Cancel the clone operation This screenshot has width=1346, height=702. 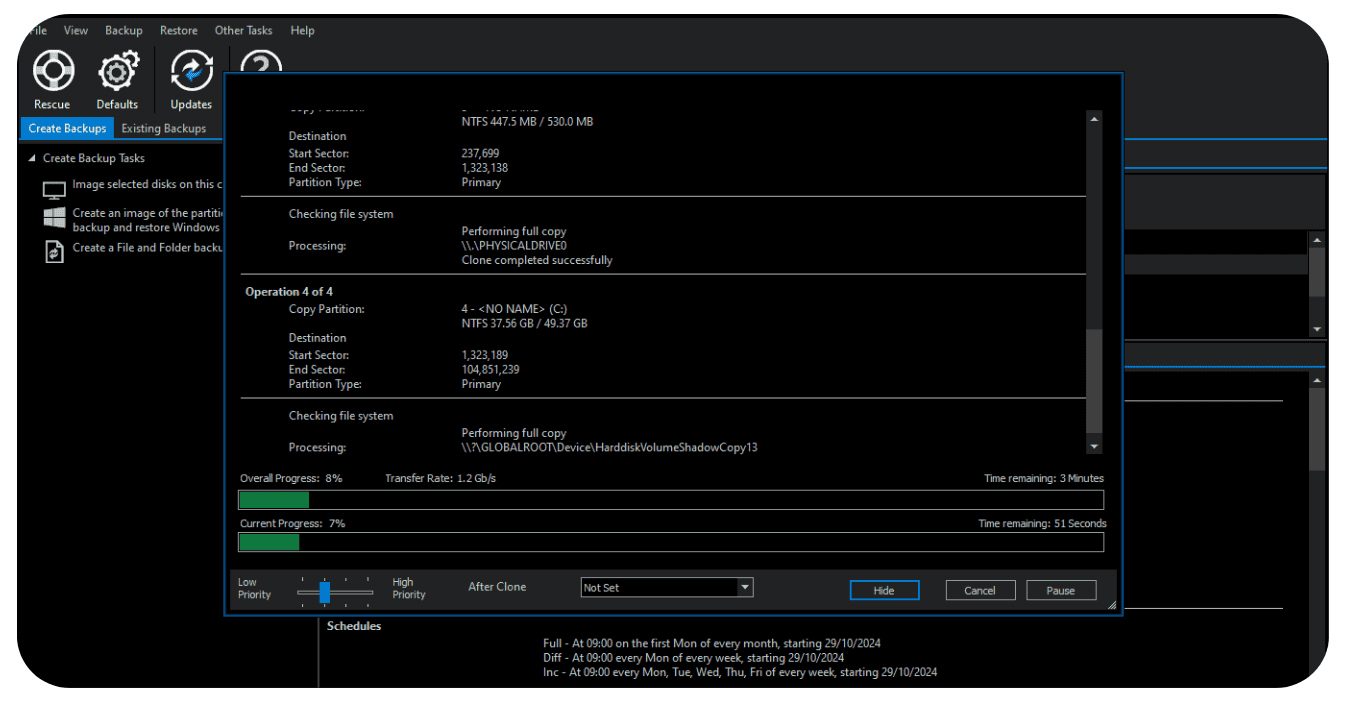pos(980,591)
